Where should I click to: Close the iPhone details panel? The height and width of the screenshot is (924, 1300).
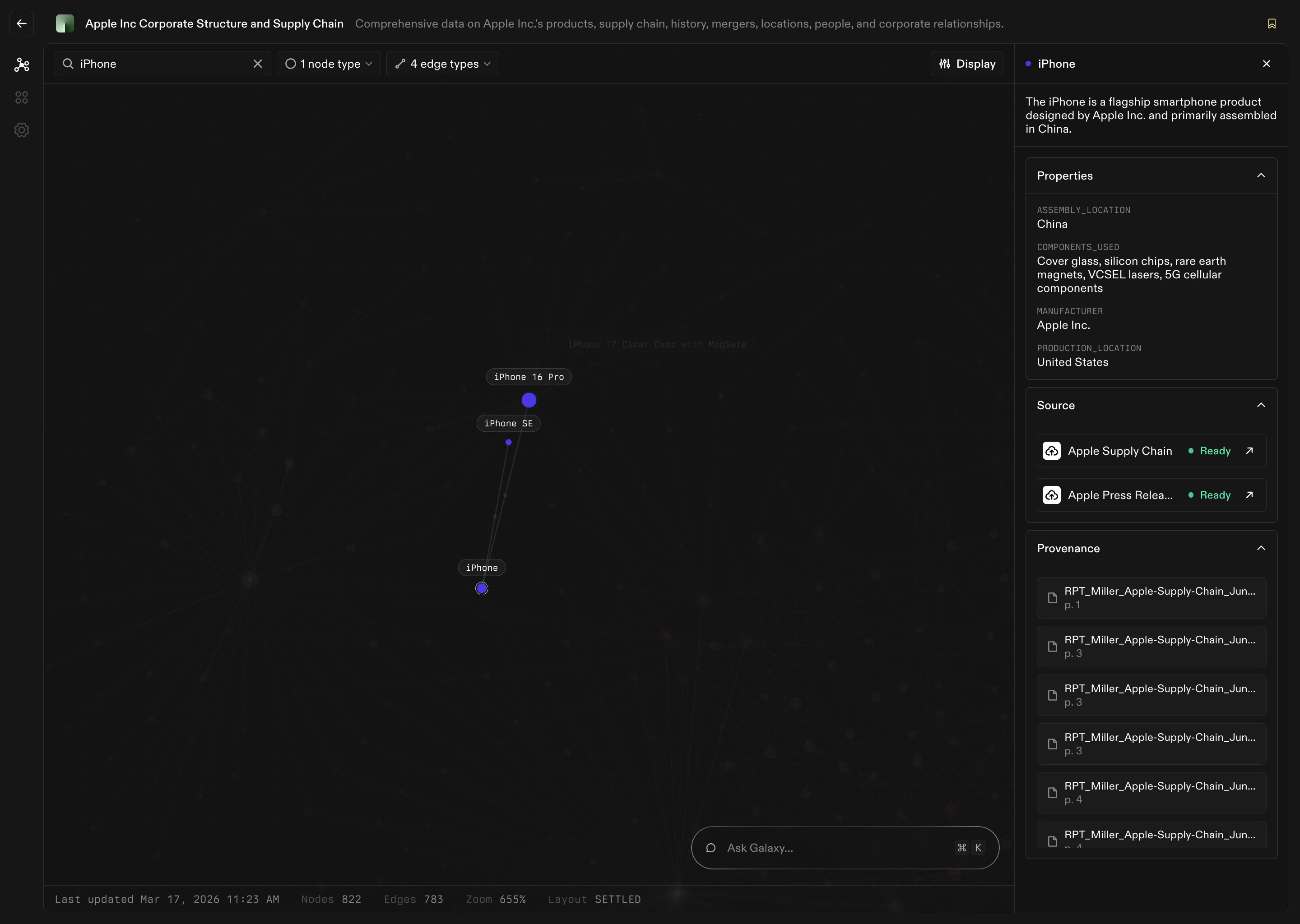click(x=1267, y=63)
